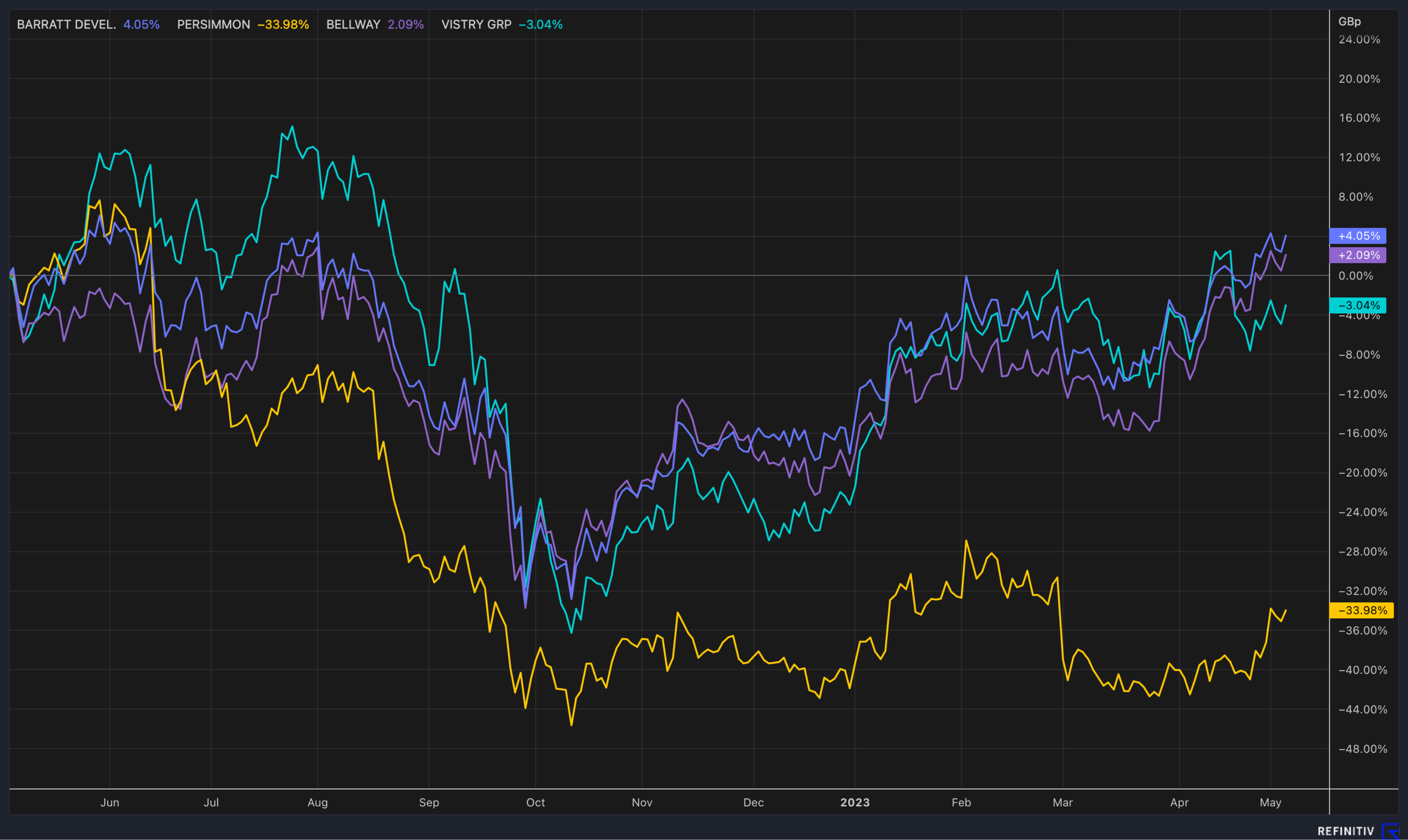This screenshot has height=840, width=1408.
Task: Click the −20.00% y-axis label
Action: pyautogui.click(x=1363, y=473)
